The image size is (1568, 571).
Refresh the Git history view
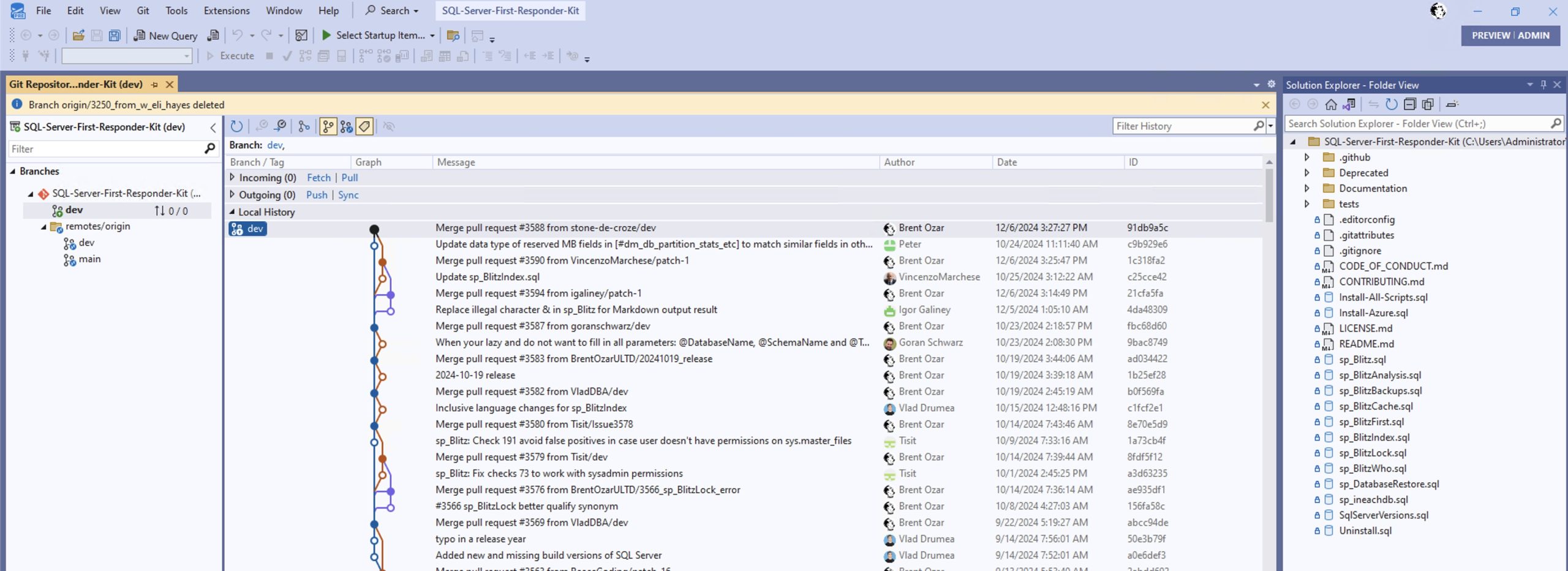click(x=236, y=126)
